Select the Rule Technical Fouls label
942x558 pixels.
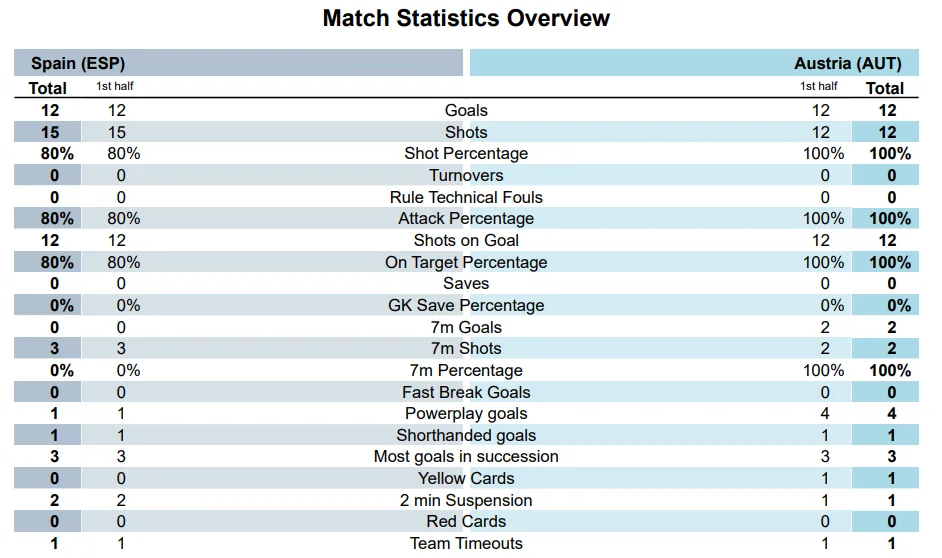click(x=466, y=197)
